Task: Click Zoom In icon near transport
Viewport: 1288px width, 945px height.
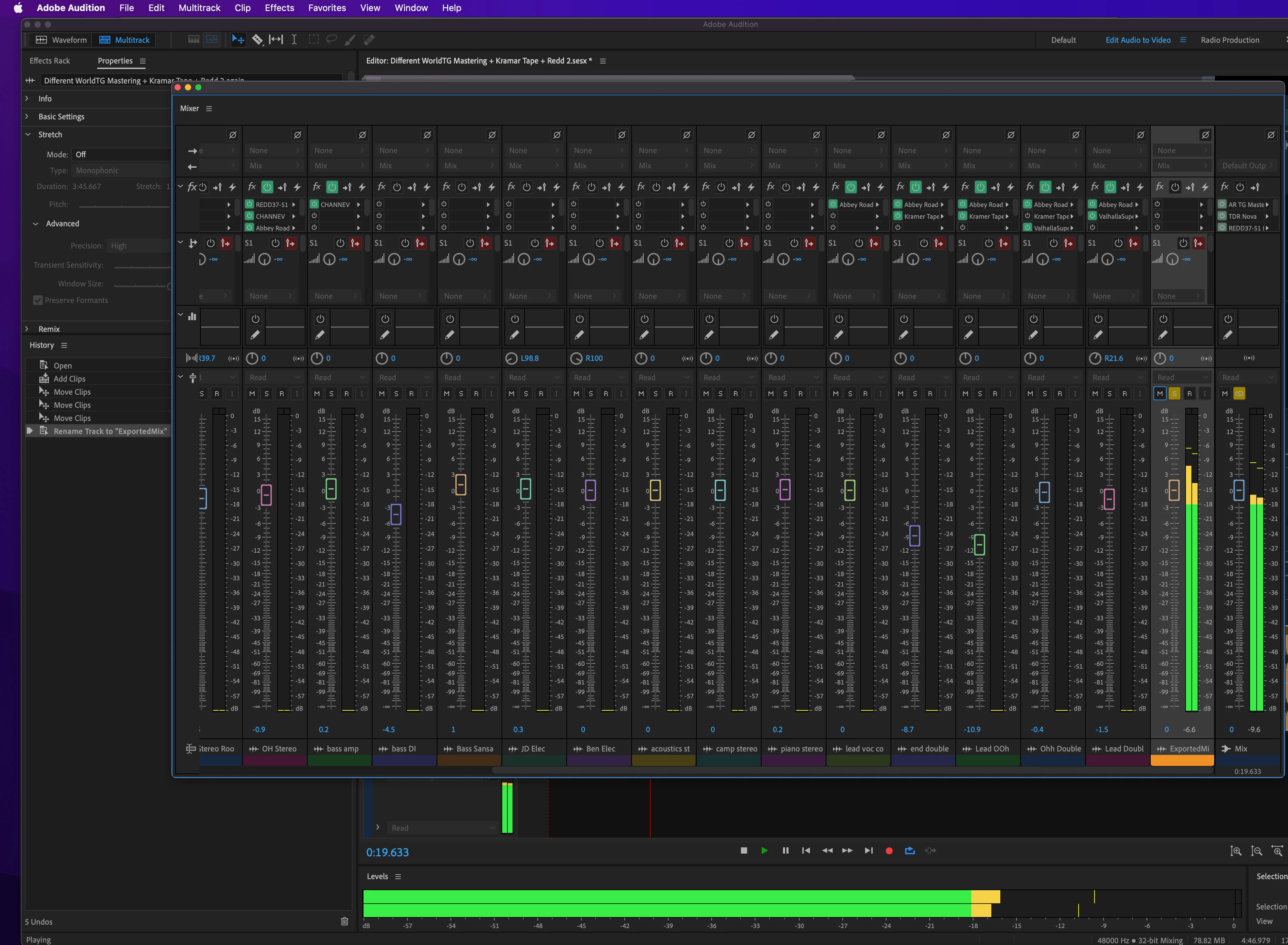Action: 1235,851
